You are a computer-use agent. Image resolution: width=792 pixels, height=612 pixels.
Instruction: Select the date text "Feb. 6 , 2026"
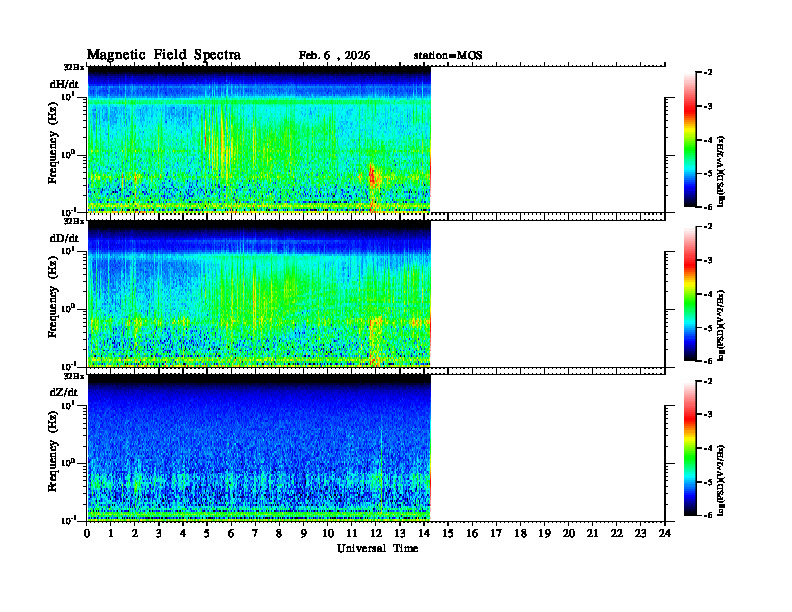tap(334, 56)
